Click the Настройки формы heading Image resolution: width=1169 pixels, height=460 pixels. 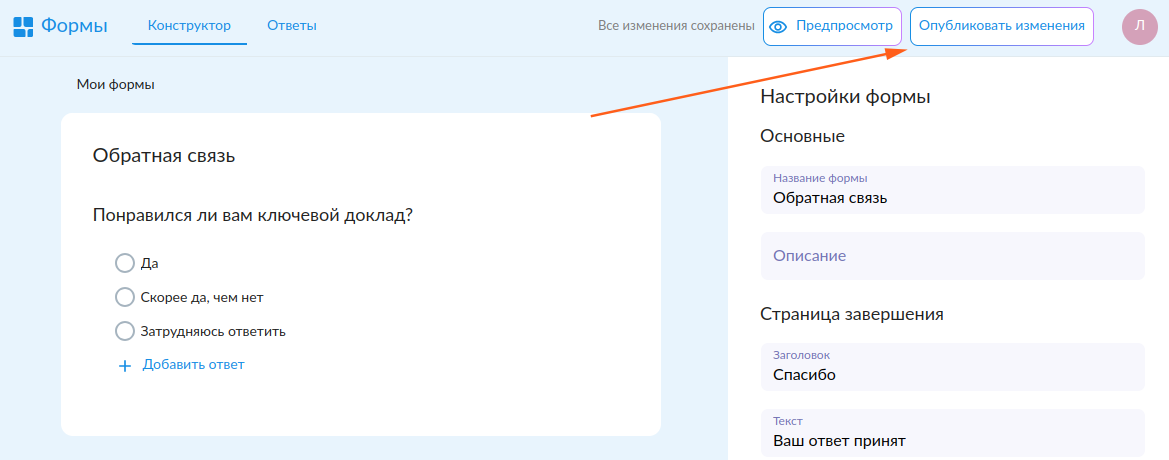click(x=845, y=97)
